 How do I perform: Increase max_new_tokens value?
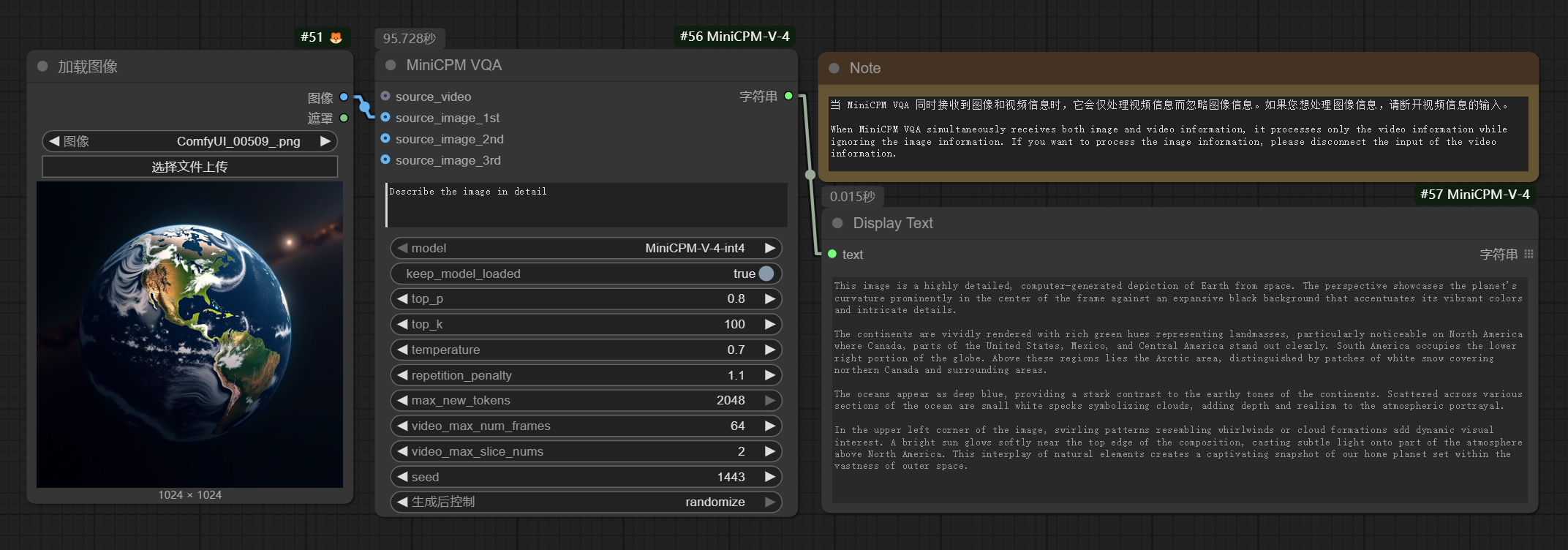770,400
